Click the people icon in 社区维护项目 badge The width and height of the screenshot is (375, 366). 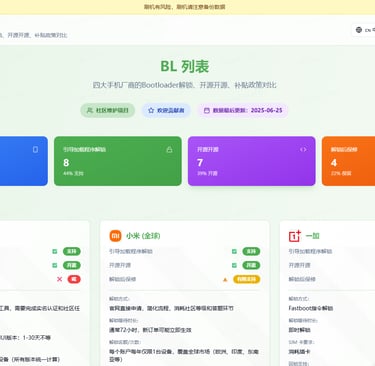click(89, 110)
